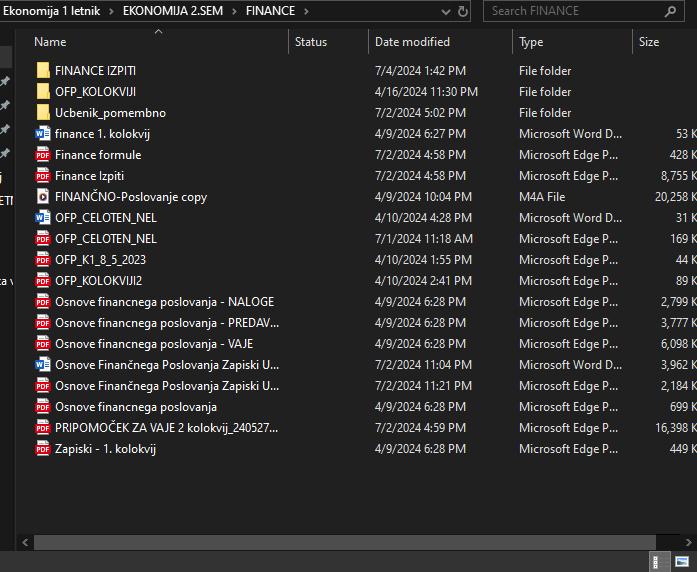Click the search magnifier icon
Screen dimensions: 697x572
click(671, 11)
